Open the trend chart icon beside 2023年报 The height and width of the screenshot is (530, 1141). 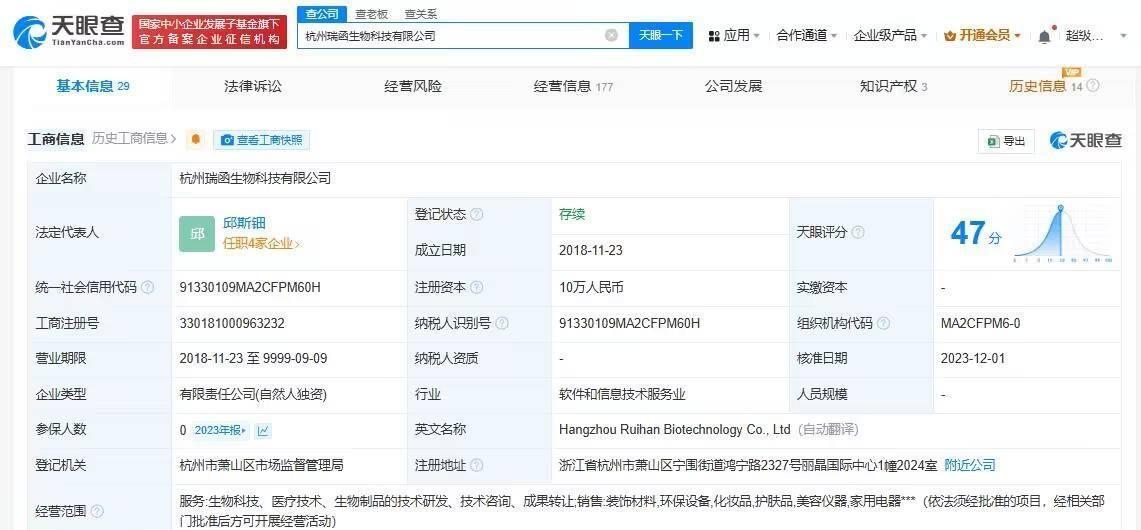(x=263, y=430)
